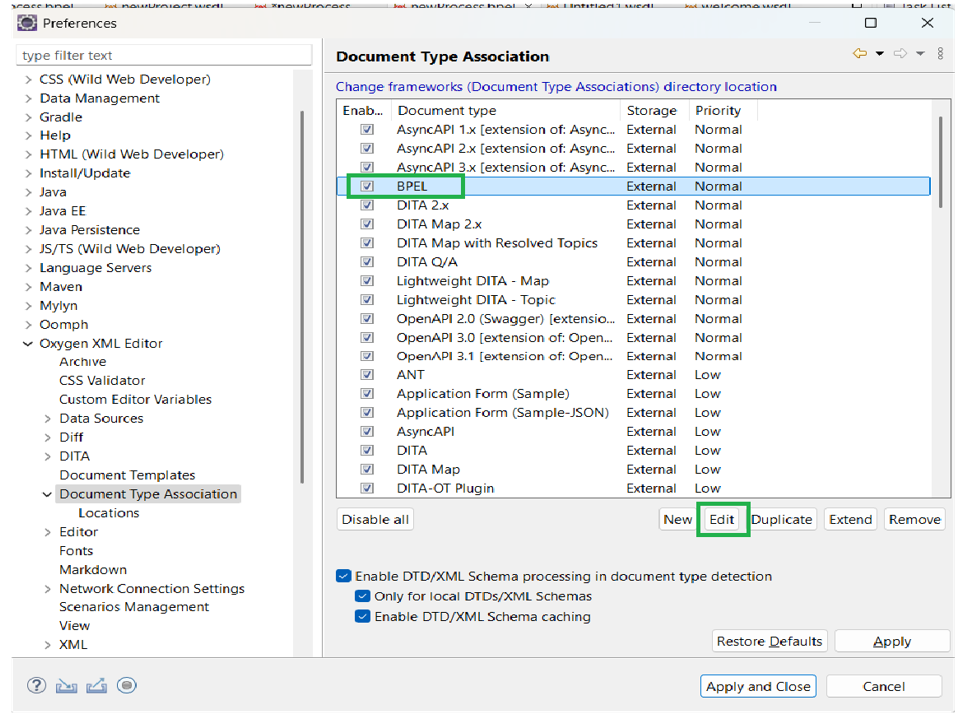Expand the CSS (Wild Web Developer) node
This screenshot has width=965, height=718.
click(x=28, y=79)
